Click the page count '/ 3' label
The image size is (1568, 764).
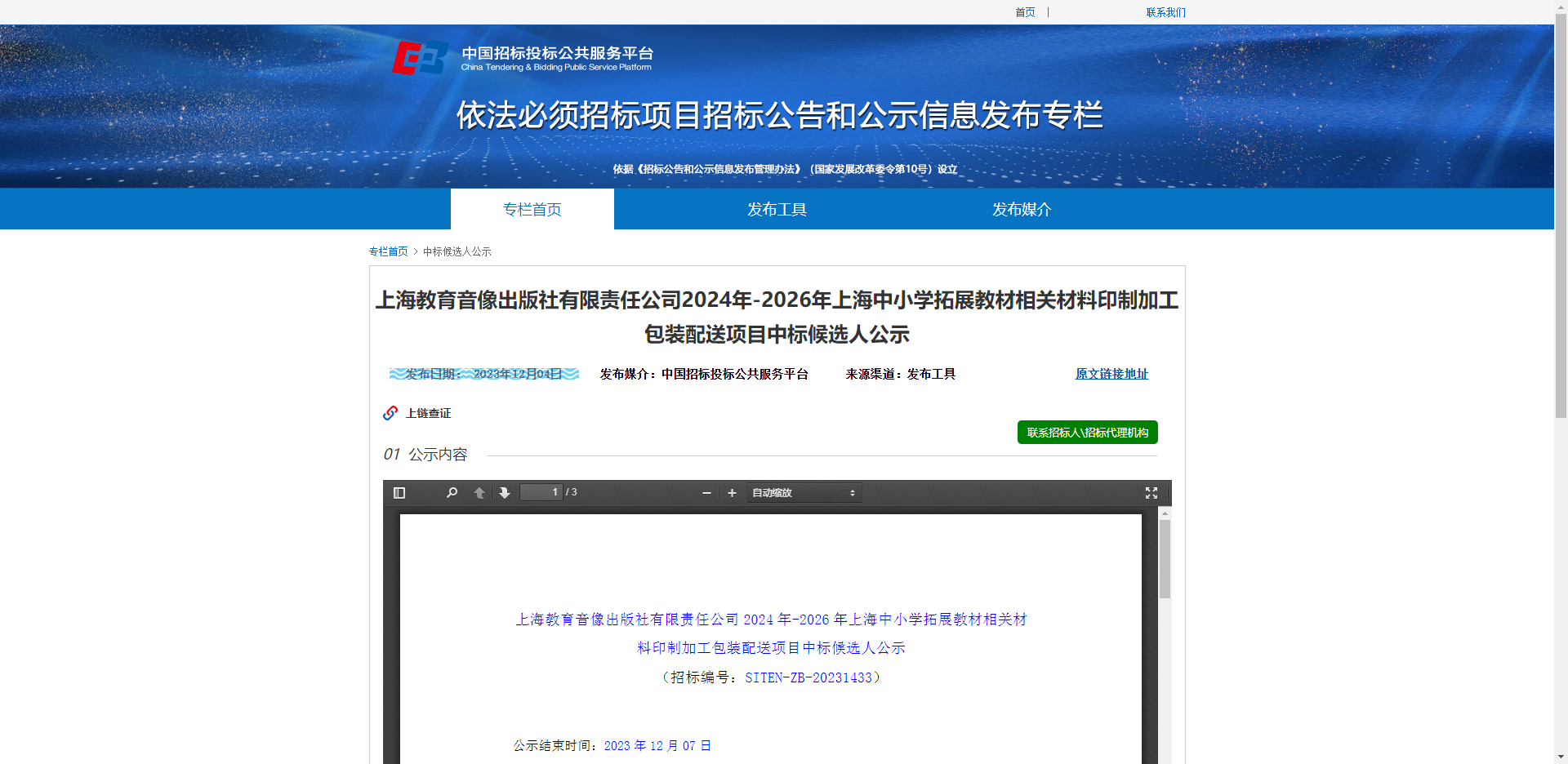click(x=572, y=492)
